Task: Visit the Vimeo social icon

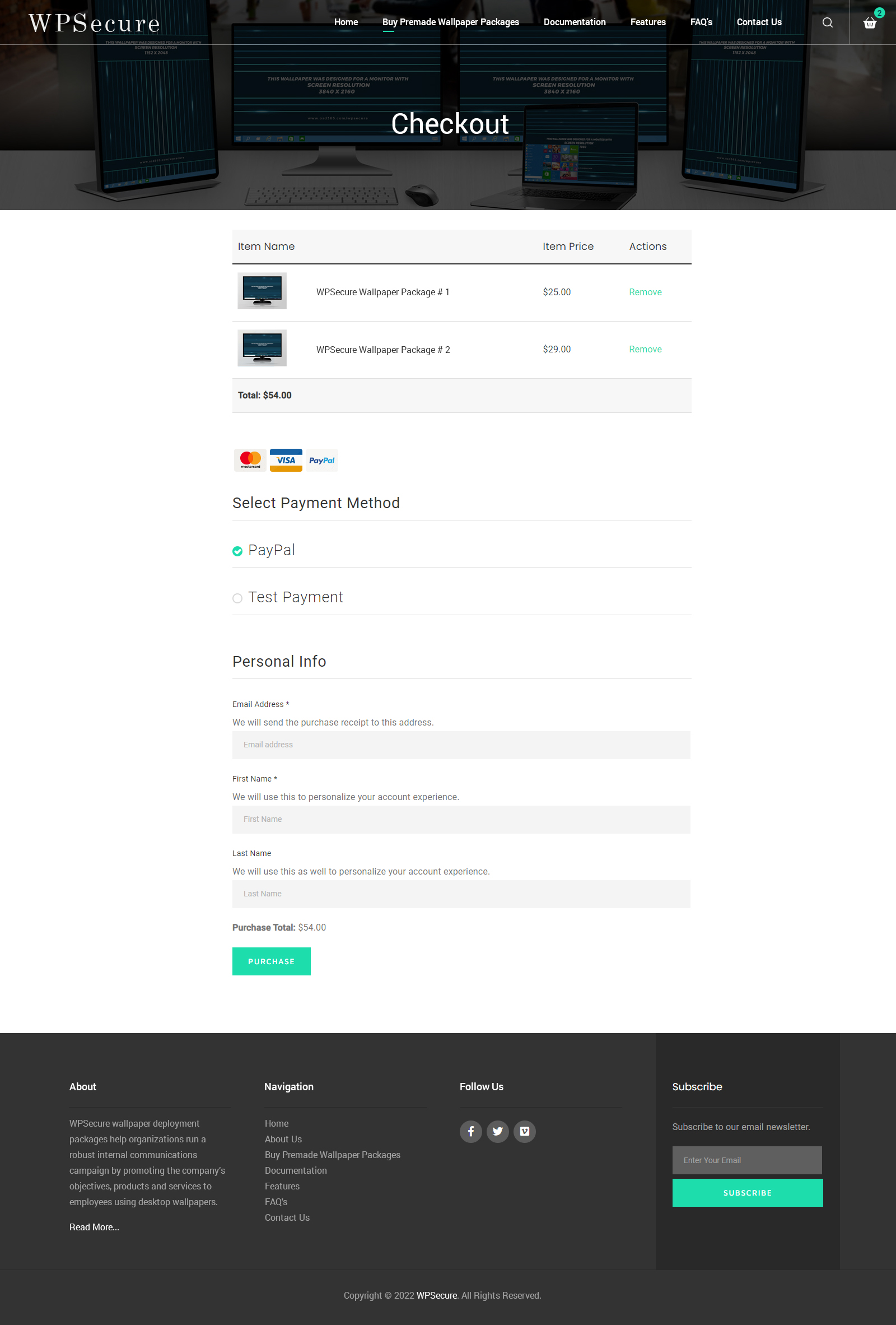Action: 524,1131
